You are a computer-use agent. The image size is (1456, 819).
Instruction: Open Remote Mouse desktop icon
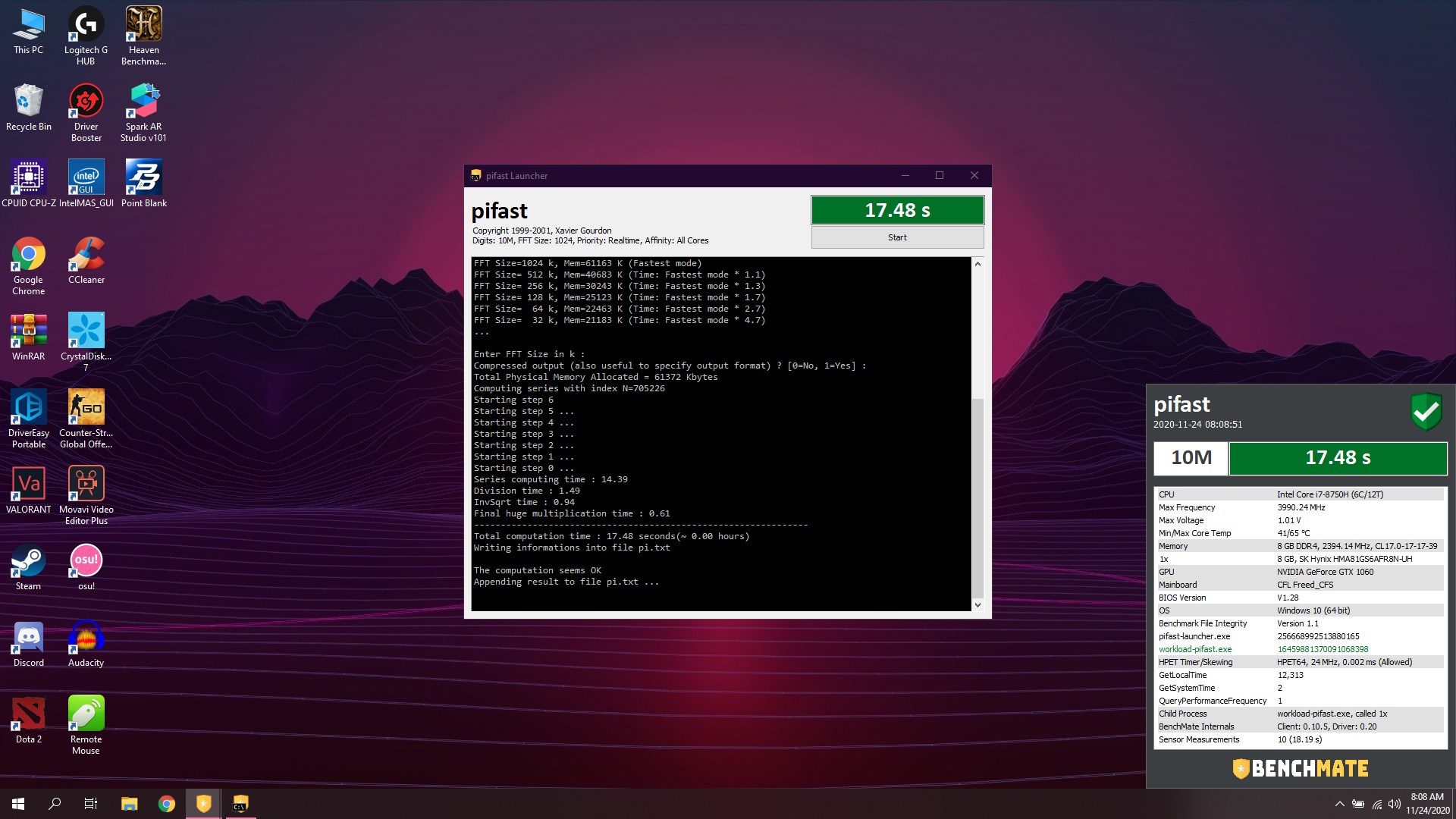click(x=86, y=726)
